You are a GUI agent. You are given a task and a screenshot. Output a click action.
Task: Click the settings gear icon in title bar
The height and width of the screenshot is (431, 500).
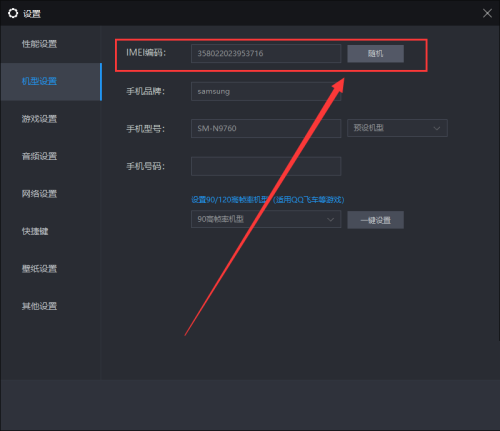[x=13, y=13]
